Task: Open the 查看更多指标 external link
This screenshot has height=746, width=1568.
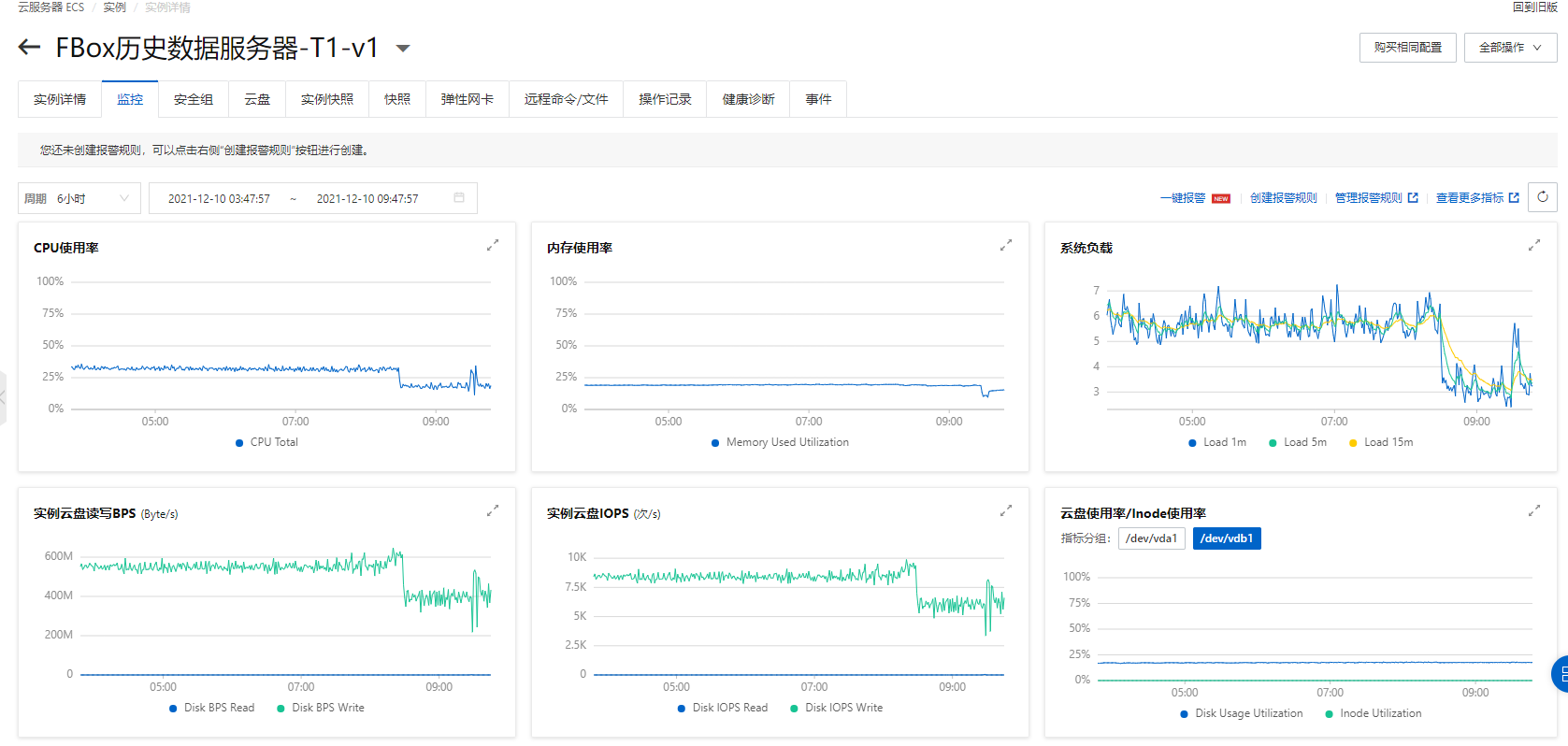Action: click(1477, 198)
